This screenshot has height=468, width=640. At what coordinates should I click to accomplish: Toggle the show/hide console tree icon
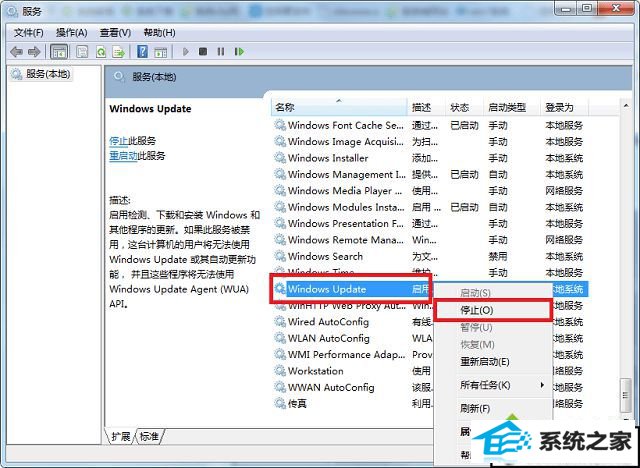59,52
